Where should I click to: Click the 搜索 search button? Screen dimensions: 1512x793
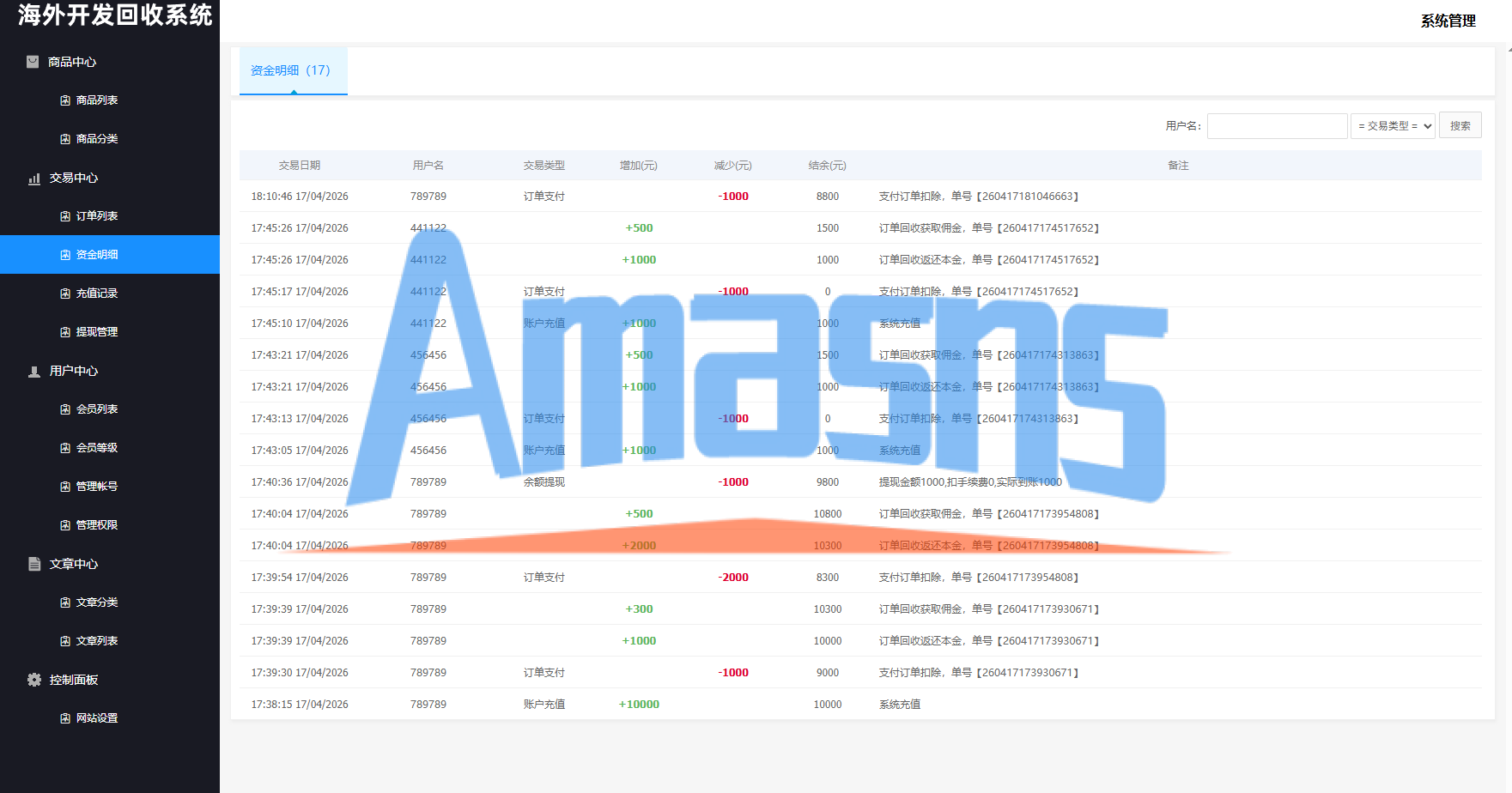coord(1460,126)
